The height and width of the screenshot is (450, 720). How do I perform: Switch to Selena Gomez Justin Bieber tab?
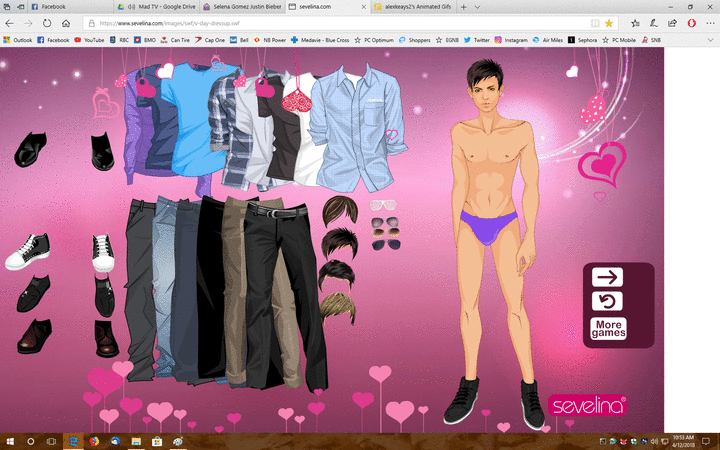point(242,6)
